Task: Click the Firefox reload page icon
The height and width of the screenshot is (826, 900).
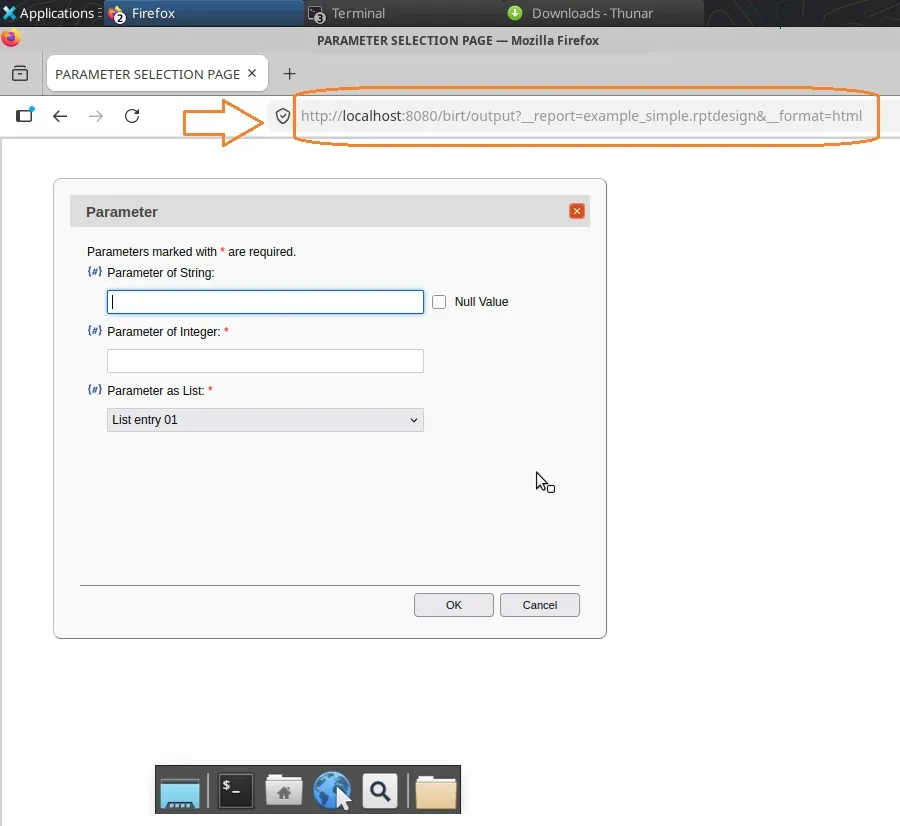Action: pos(132,116)
